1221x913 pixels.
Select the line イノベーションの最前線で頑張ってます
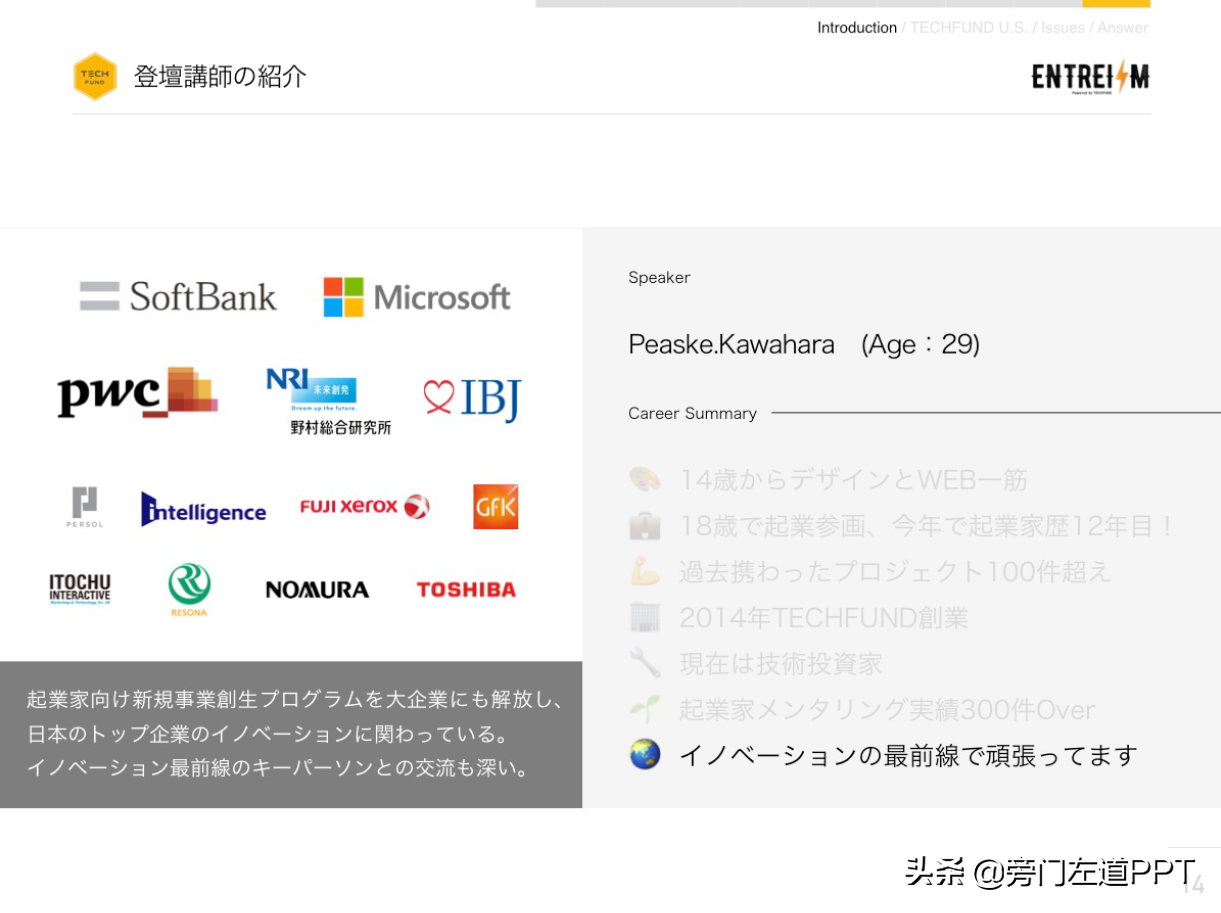(908, 755)
